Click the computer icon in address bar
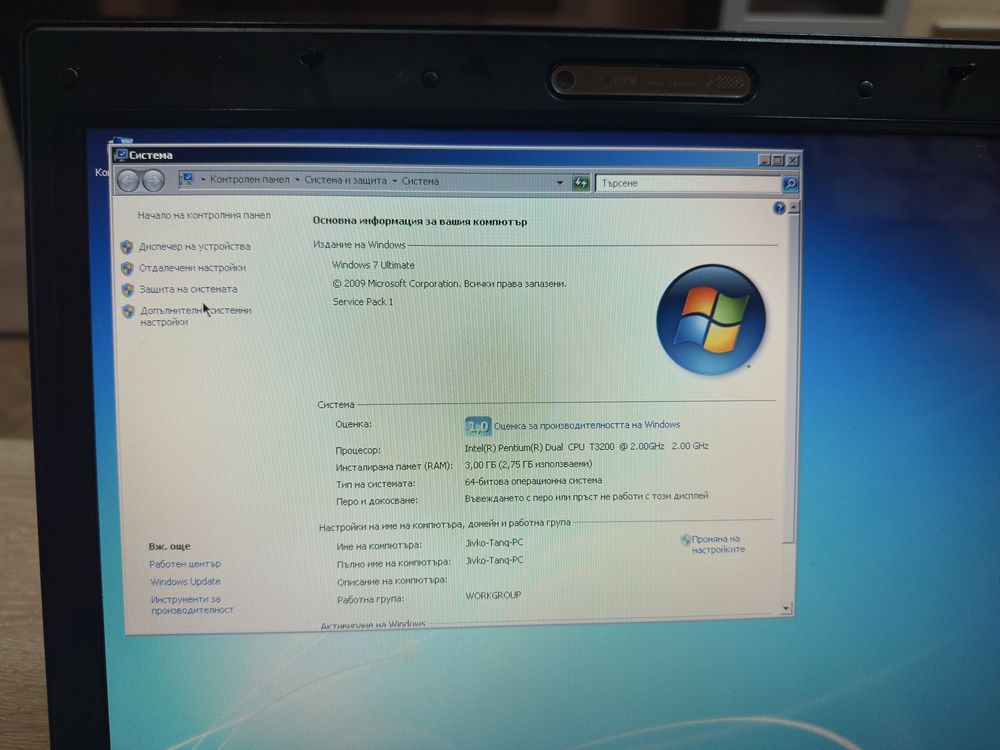 [187, 179]
